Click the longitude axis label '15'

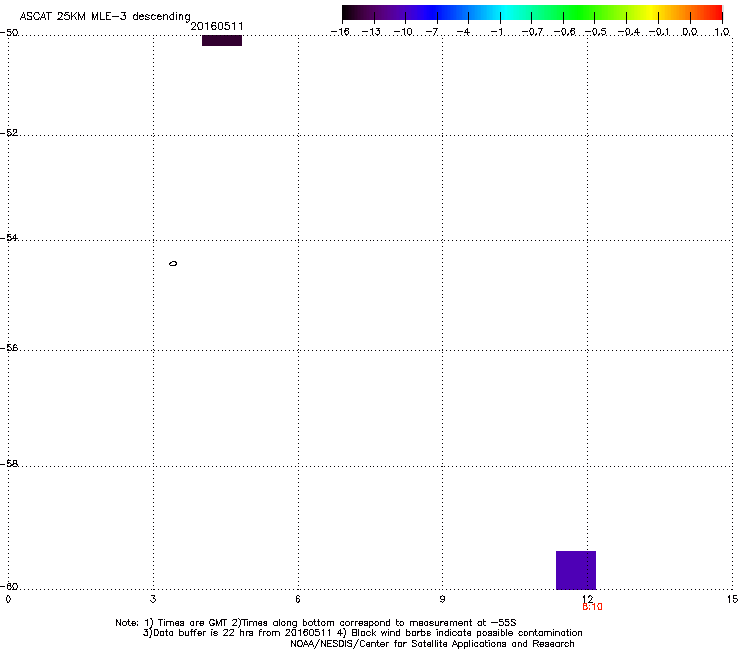(732, 599)
